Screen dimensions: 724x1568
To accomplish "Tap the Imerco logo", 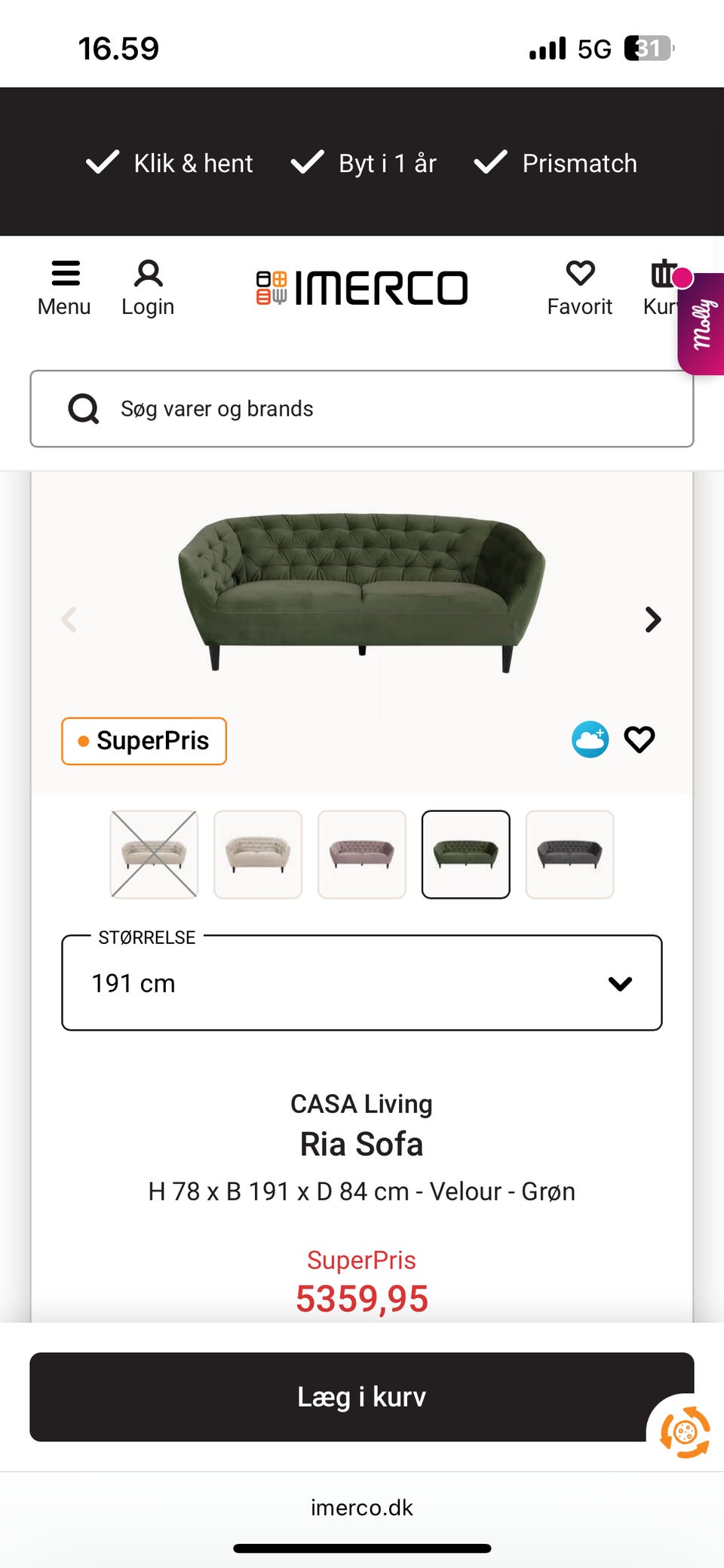I will (362, 288).
